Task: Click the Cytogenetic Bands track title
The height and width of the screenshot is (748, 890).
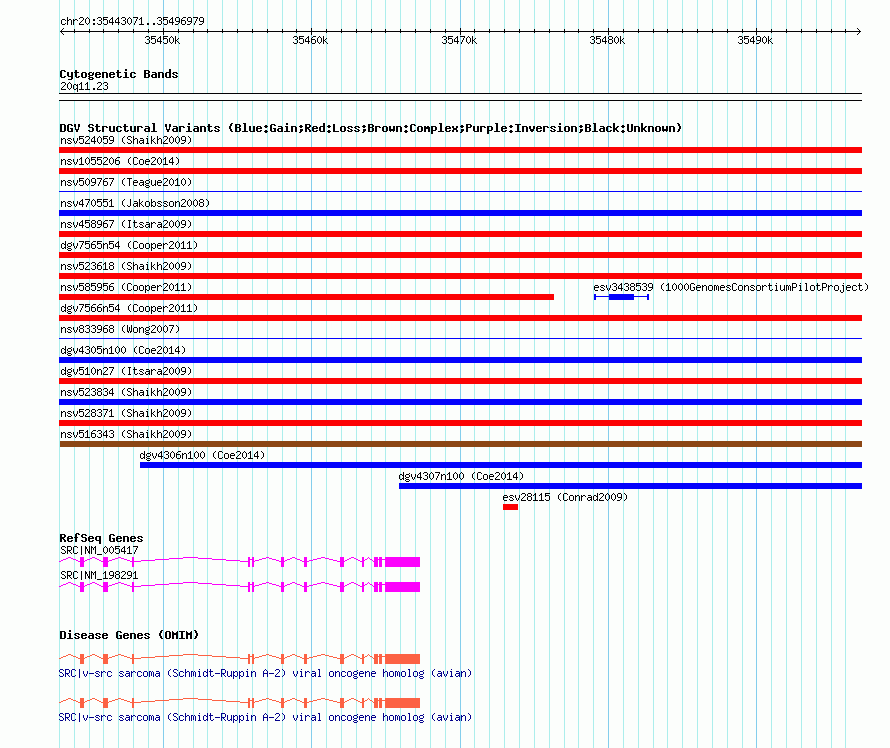Action: 119,74
